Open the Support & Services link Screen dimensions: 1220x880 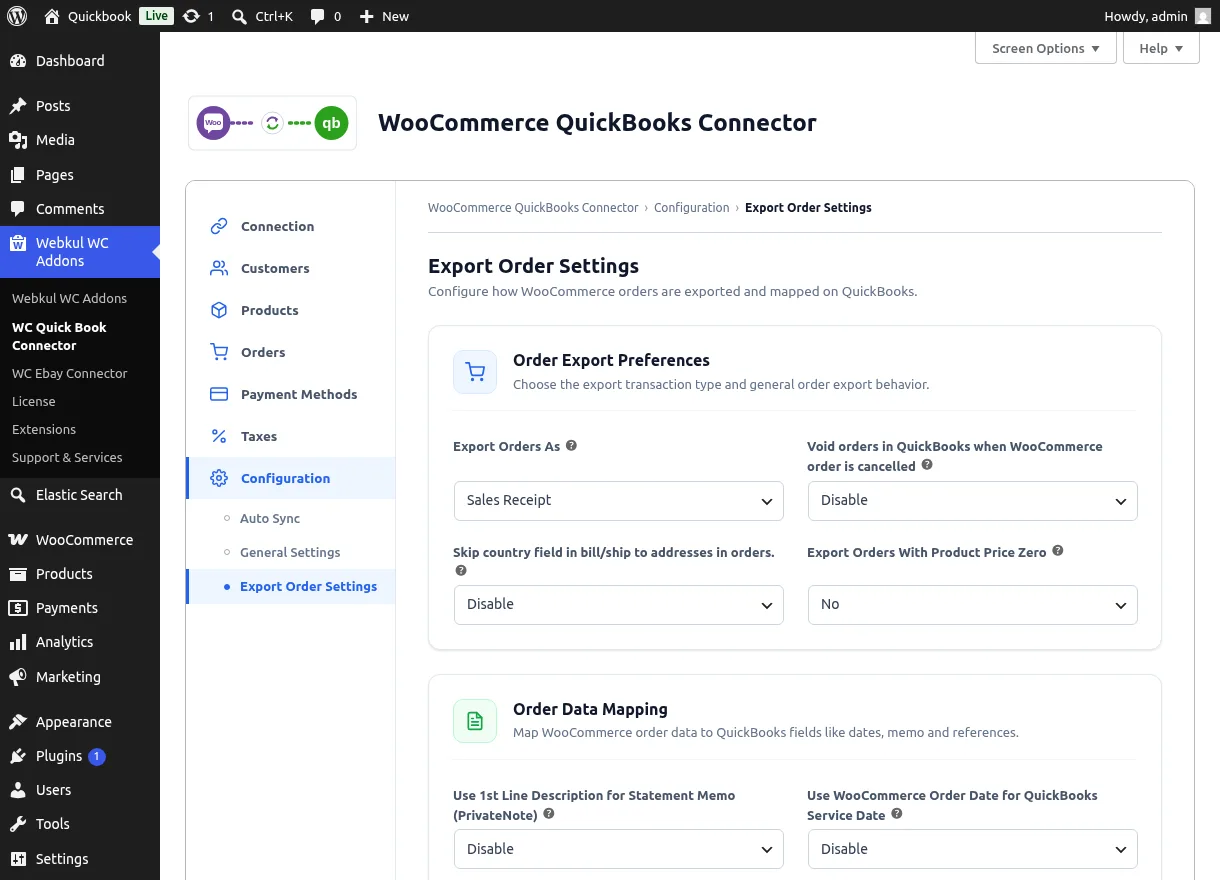tap(67, 457)
